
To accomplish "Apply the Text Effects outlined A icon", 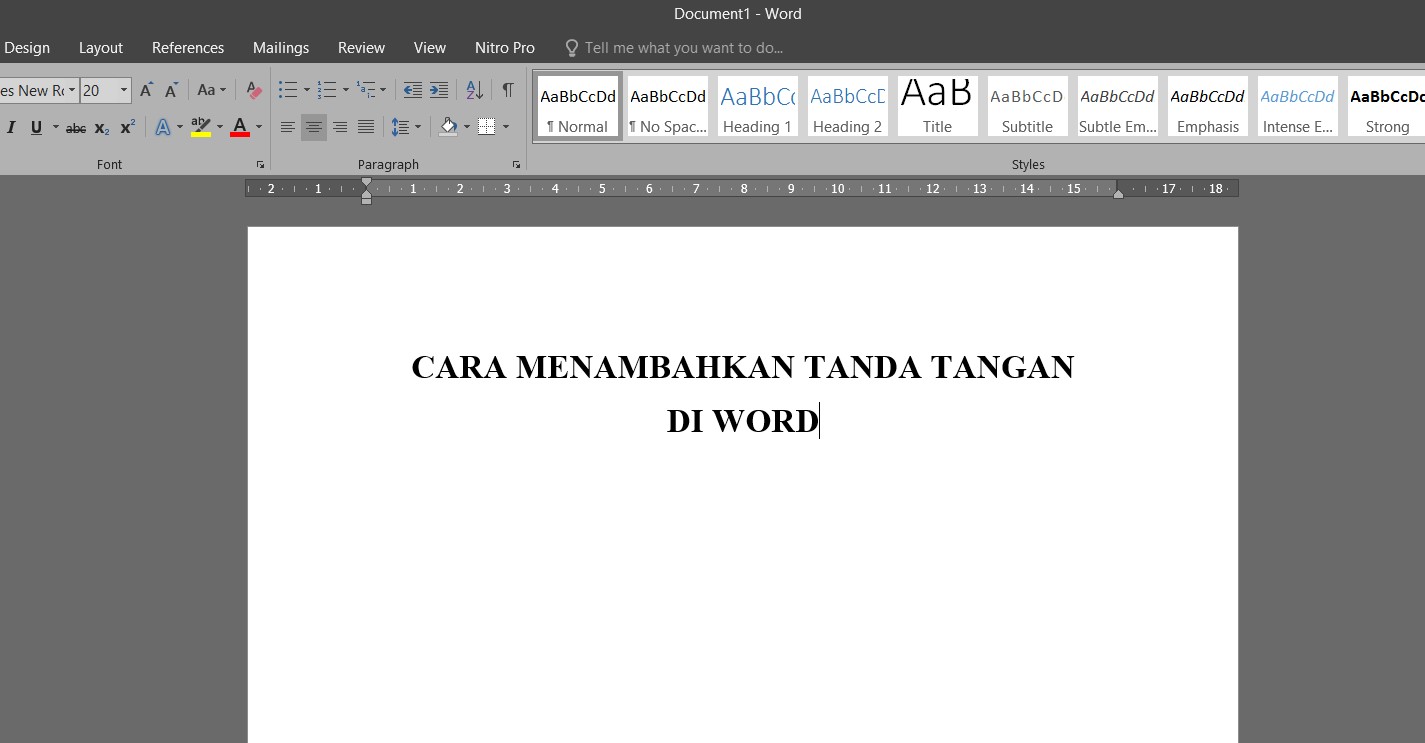I will click(x=162, y=127).
